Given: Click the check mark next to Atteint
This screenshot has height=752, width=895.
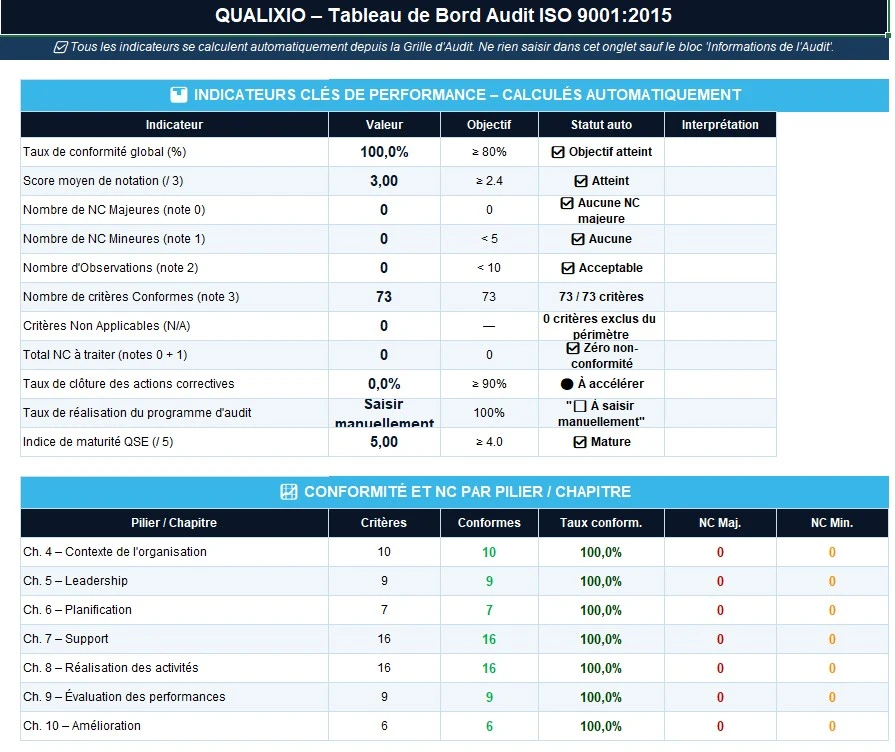Looking at the screenshot, I should point(580,181).
